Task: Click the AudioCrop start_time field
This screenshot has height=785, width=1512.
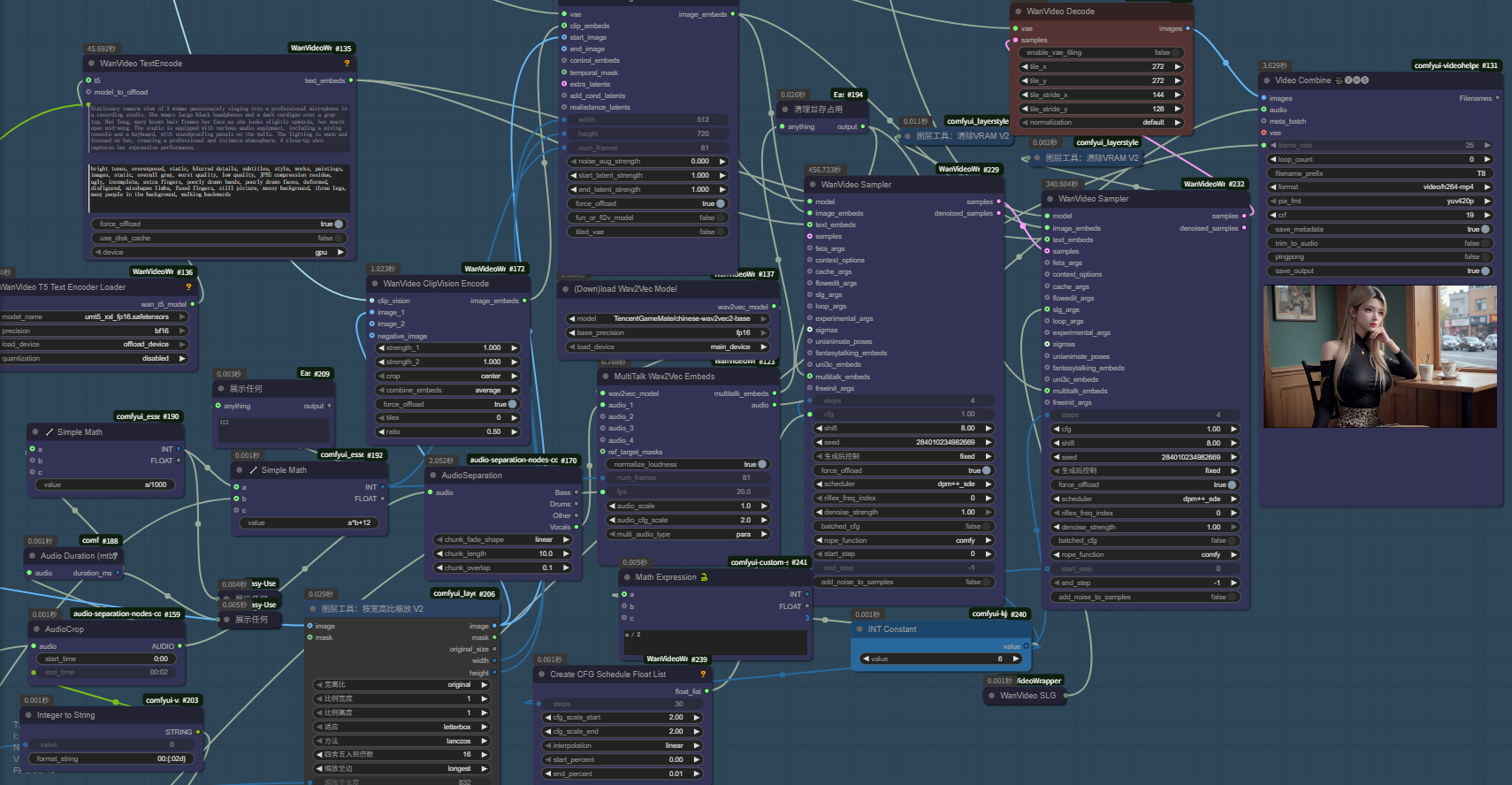Action: [x=106, y=659]
